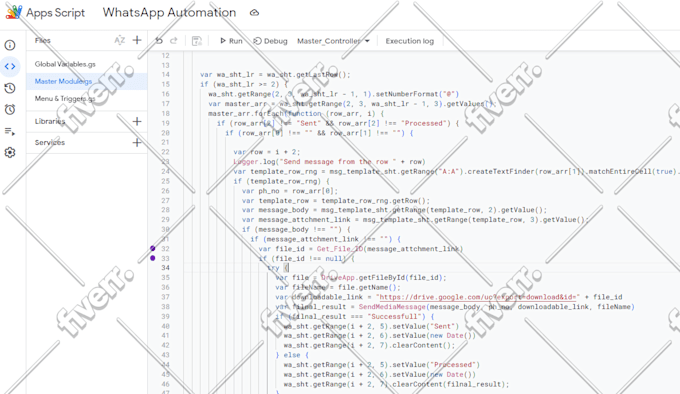Run the selected function
Screen dimensions: 680x394
coord(231,41)
